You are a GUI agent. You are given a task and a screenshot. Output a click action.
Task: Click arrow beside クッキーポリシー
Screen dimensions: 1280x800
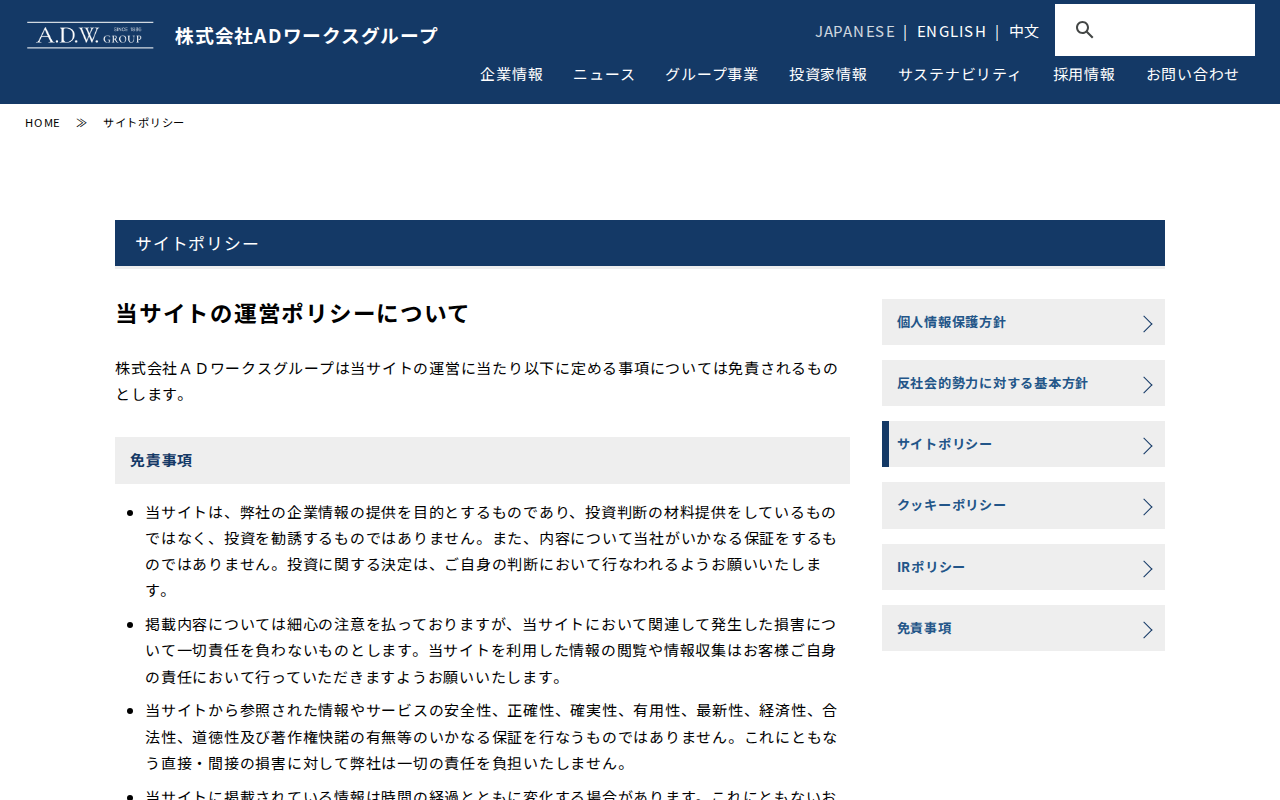(x=1148, y=507)
